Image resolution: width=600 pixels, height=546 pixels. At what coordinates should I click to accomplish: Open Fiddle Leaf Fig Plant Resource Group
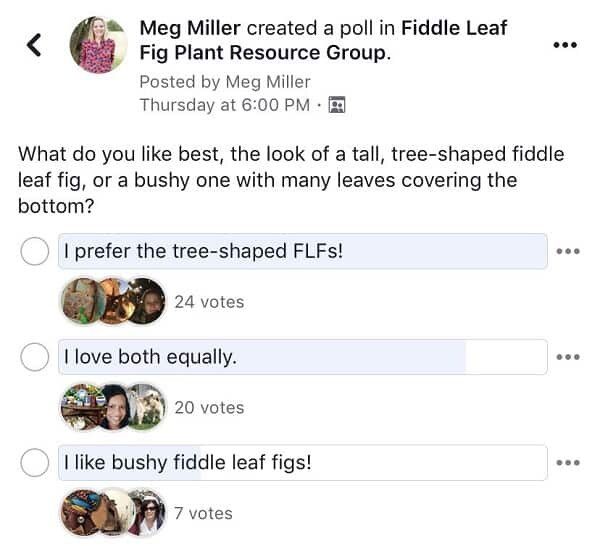coord(323,40)
